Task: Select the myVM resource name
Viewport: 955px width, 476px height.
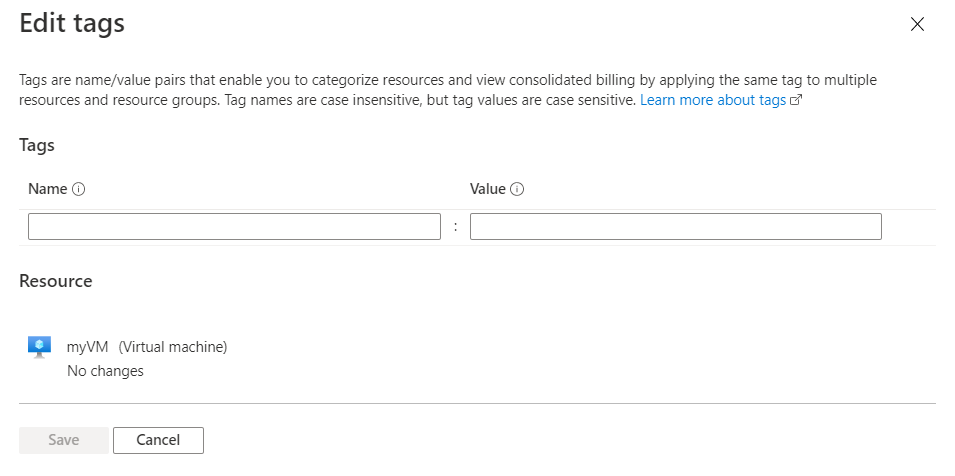Action: [x=88, y=347]
